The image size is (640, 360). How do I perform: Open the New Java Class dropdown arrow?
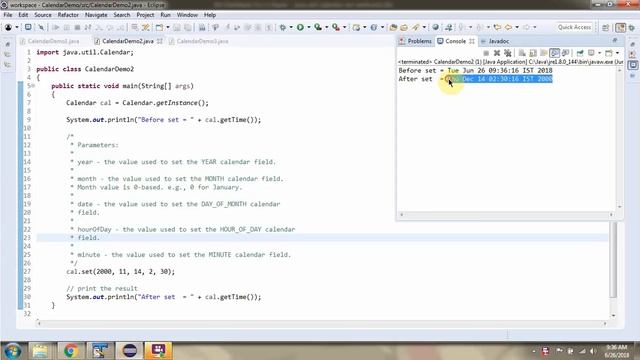tap(382, 27)
